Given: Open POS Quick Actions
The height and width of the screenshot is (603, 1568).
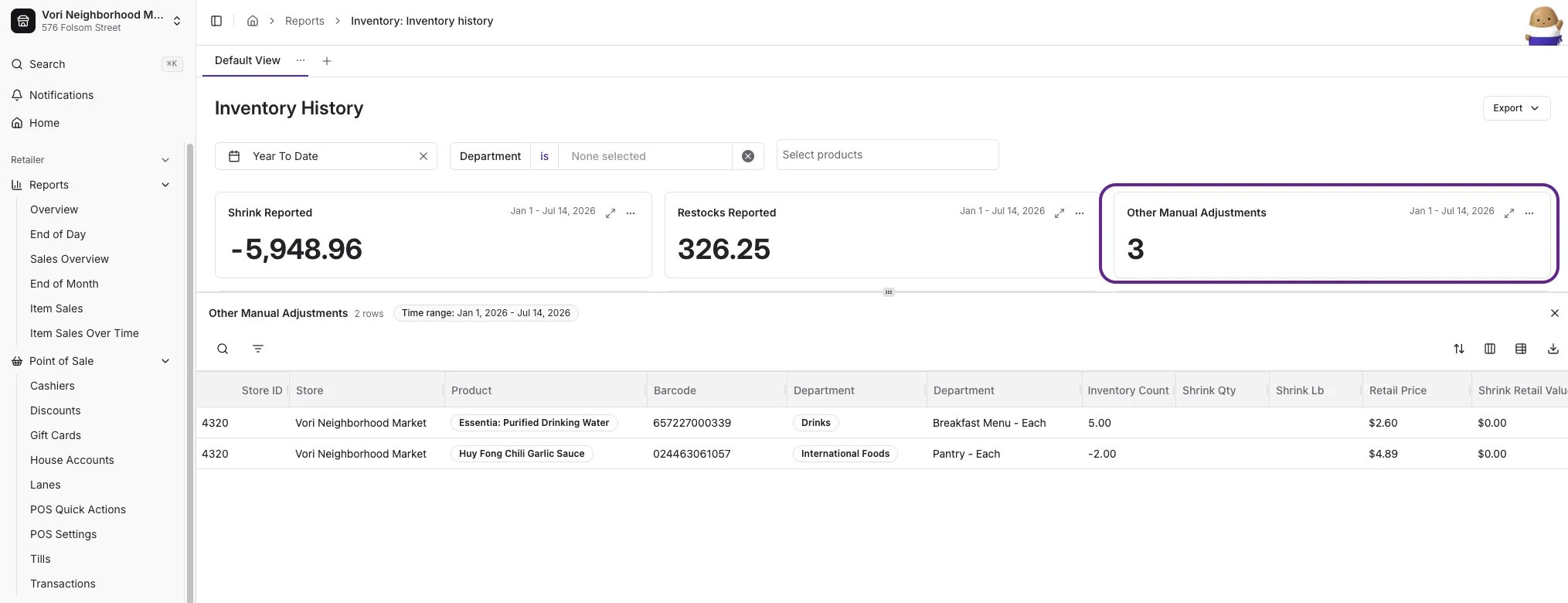Looking at the screenshot, I should tap(78, 509).
